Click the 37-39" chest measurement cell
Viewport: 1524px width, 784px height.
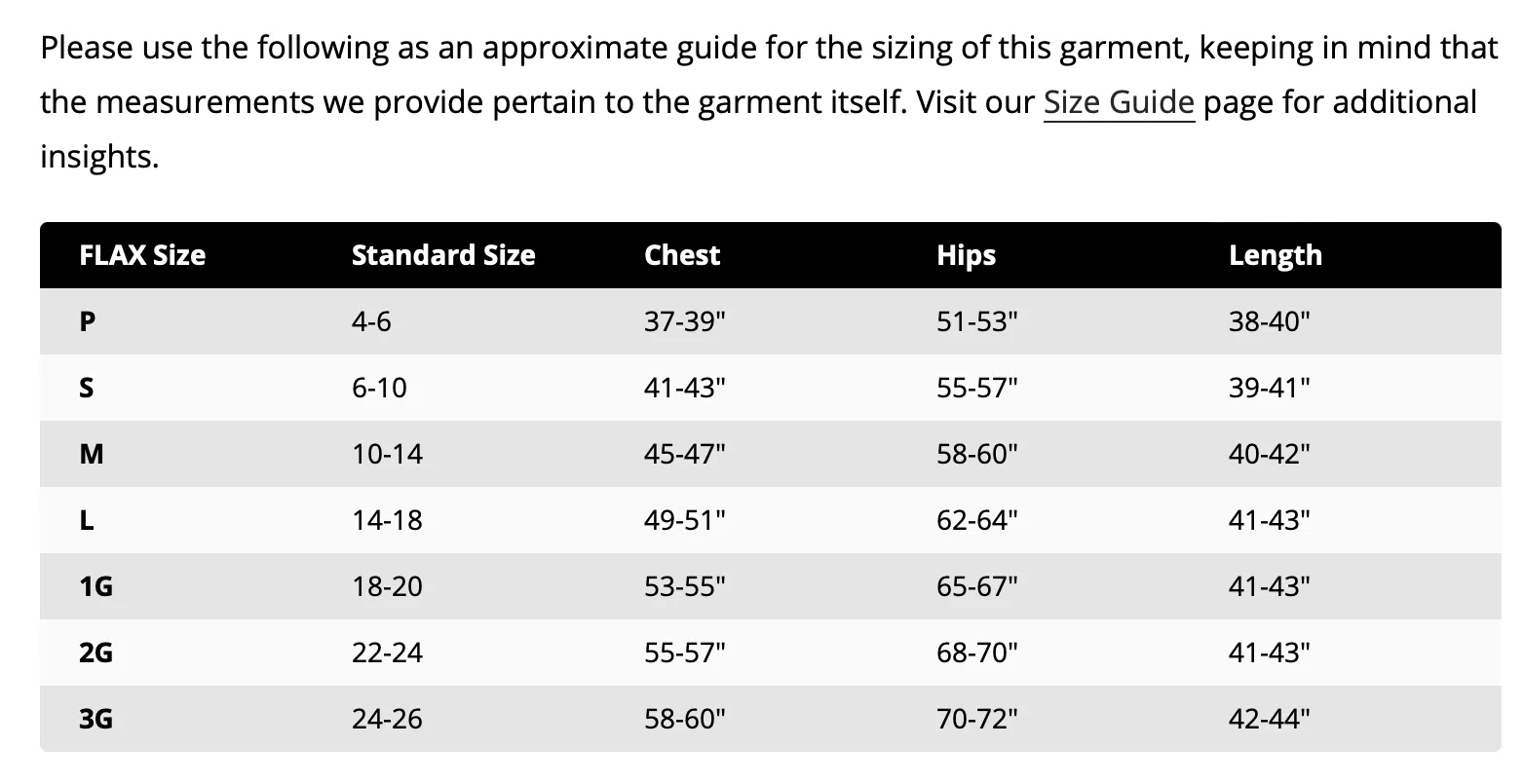coord(685,321)
